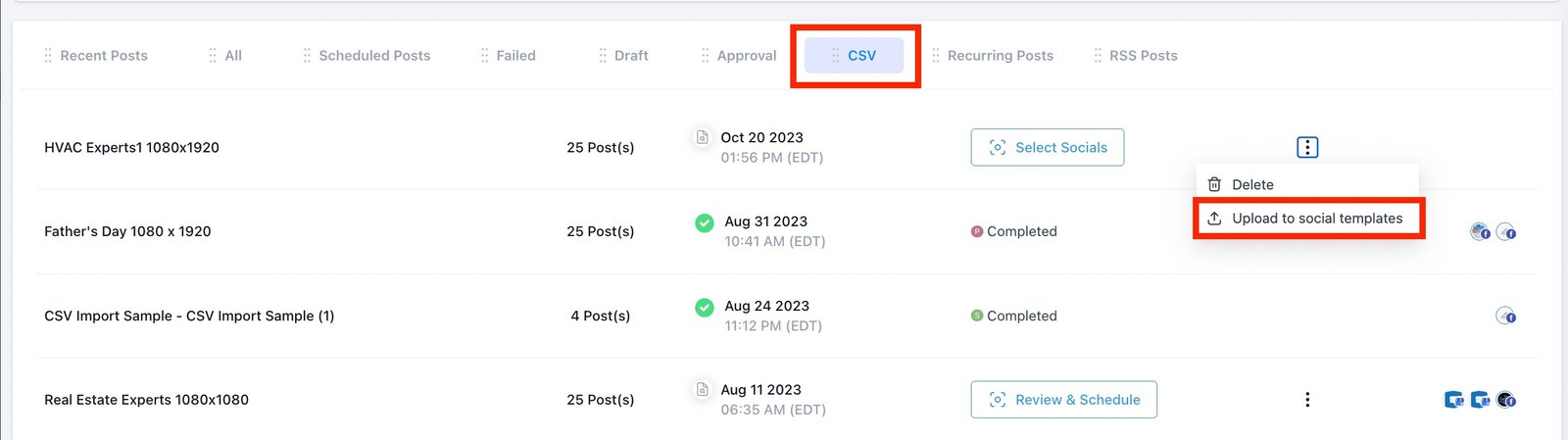Screen dimensions: 1568x440
Task: Click the document icon beside Oct 20 2023
Action: point(702,137)
